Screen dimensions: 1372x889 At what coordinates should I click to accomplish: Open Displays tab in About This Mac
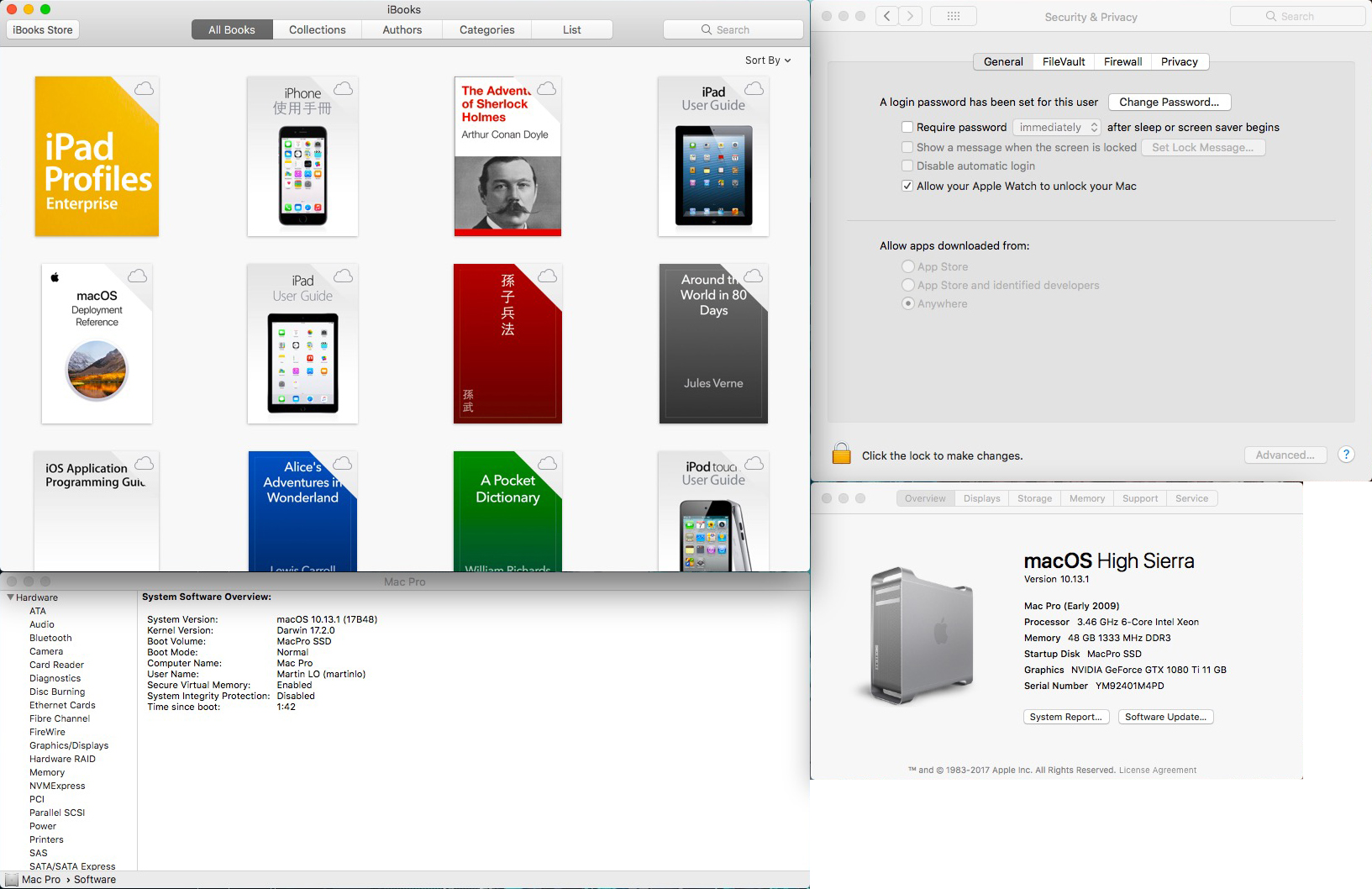(x=981, y=498)
